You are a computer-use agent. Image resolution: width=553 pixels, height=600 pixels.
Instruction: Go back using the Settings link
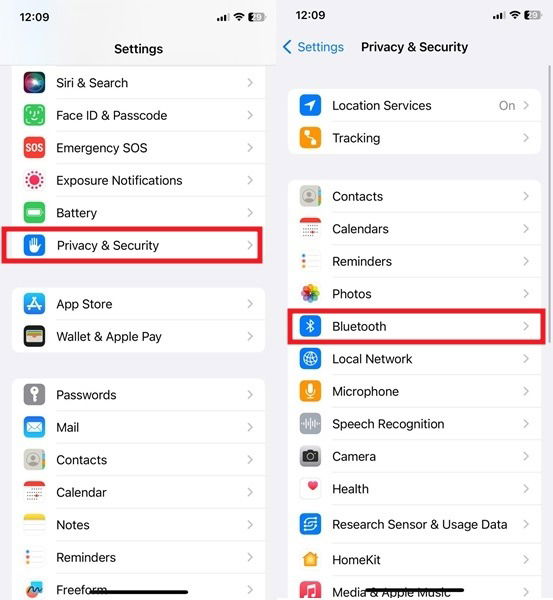pos(313,47)
